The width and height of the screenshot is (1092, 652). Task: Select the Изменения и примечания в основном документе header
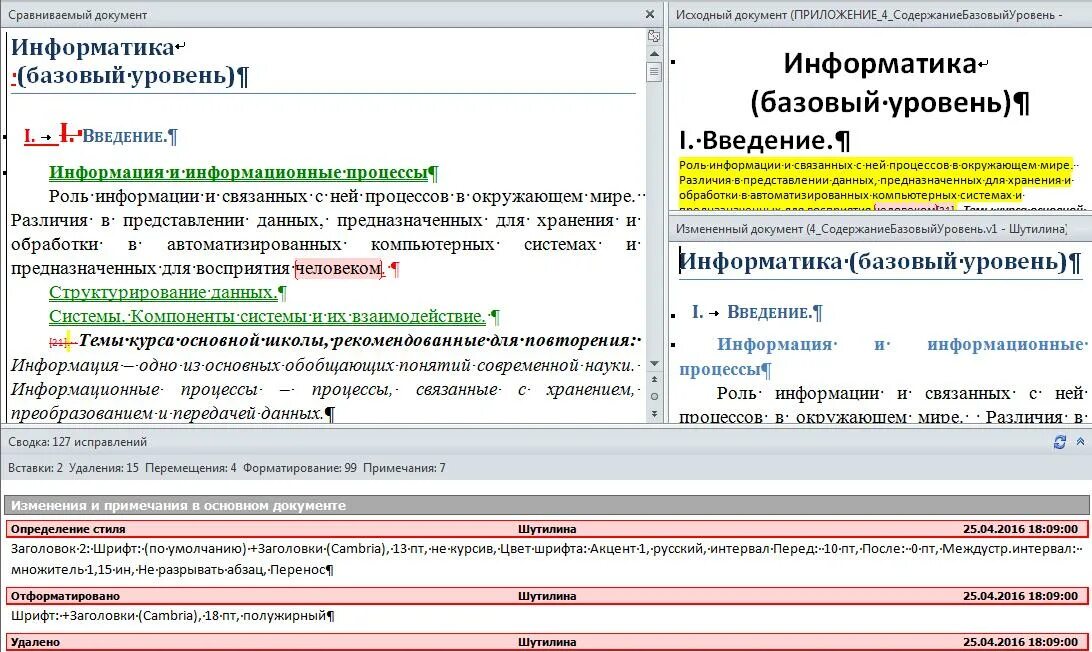tap(546, 505)
